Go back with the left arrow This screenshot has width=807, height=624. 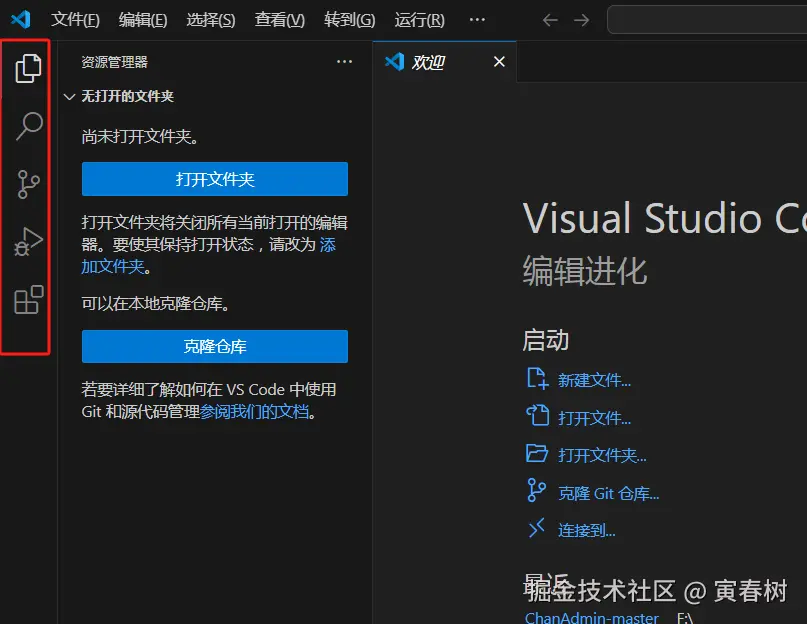tap(550, 20)
